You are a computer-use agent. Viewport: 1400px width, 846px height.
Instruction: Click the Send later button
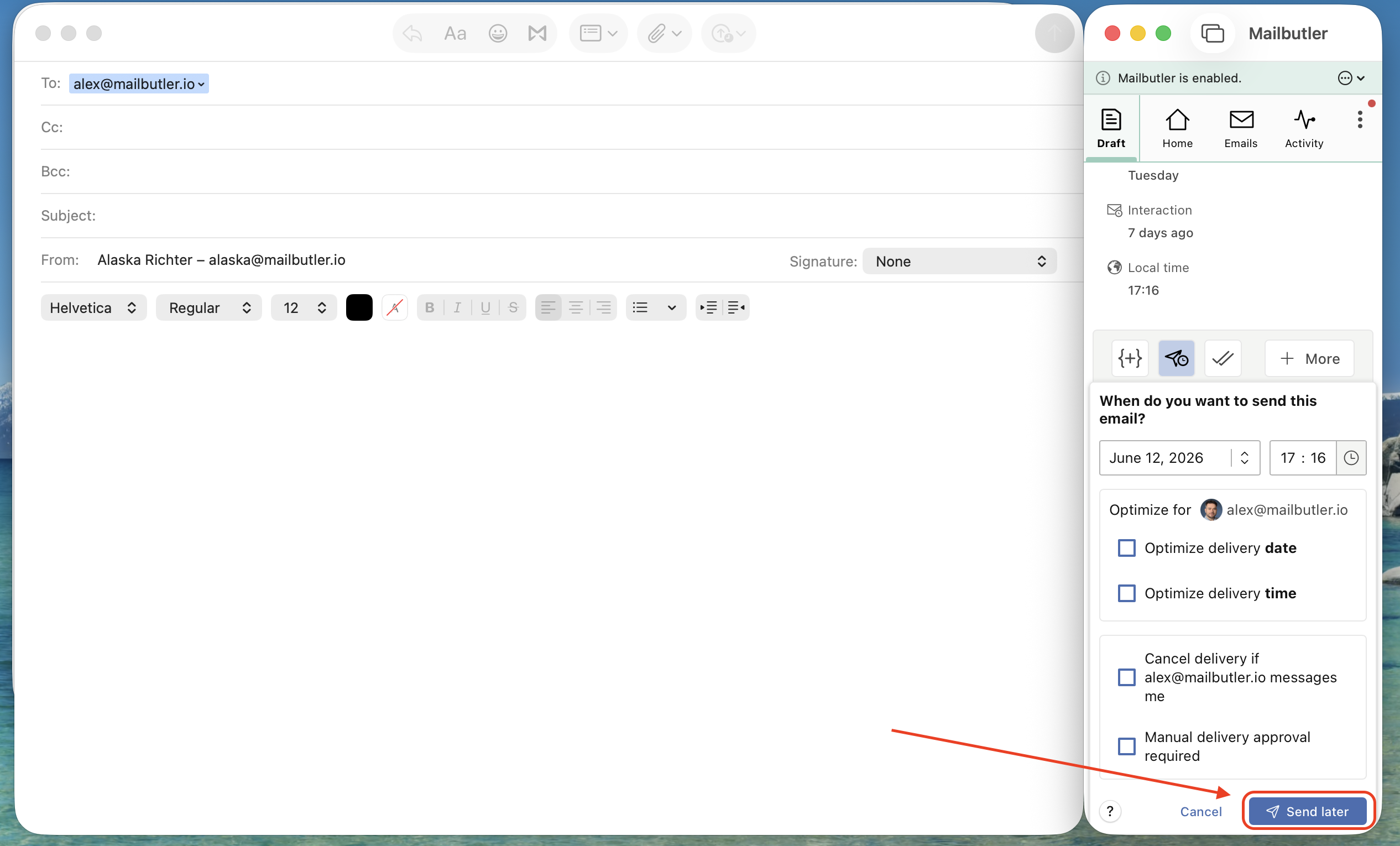point(1308,811)
